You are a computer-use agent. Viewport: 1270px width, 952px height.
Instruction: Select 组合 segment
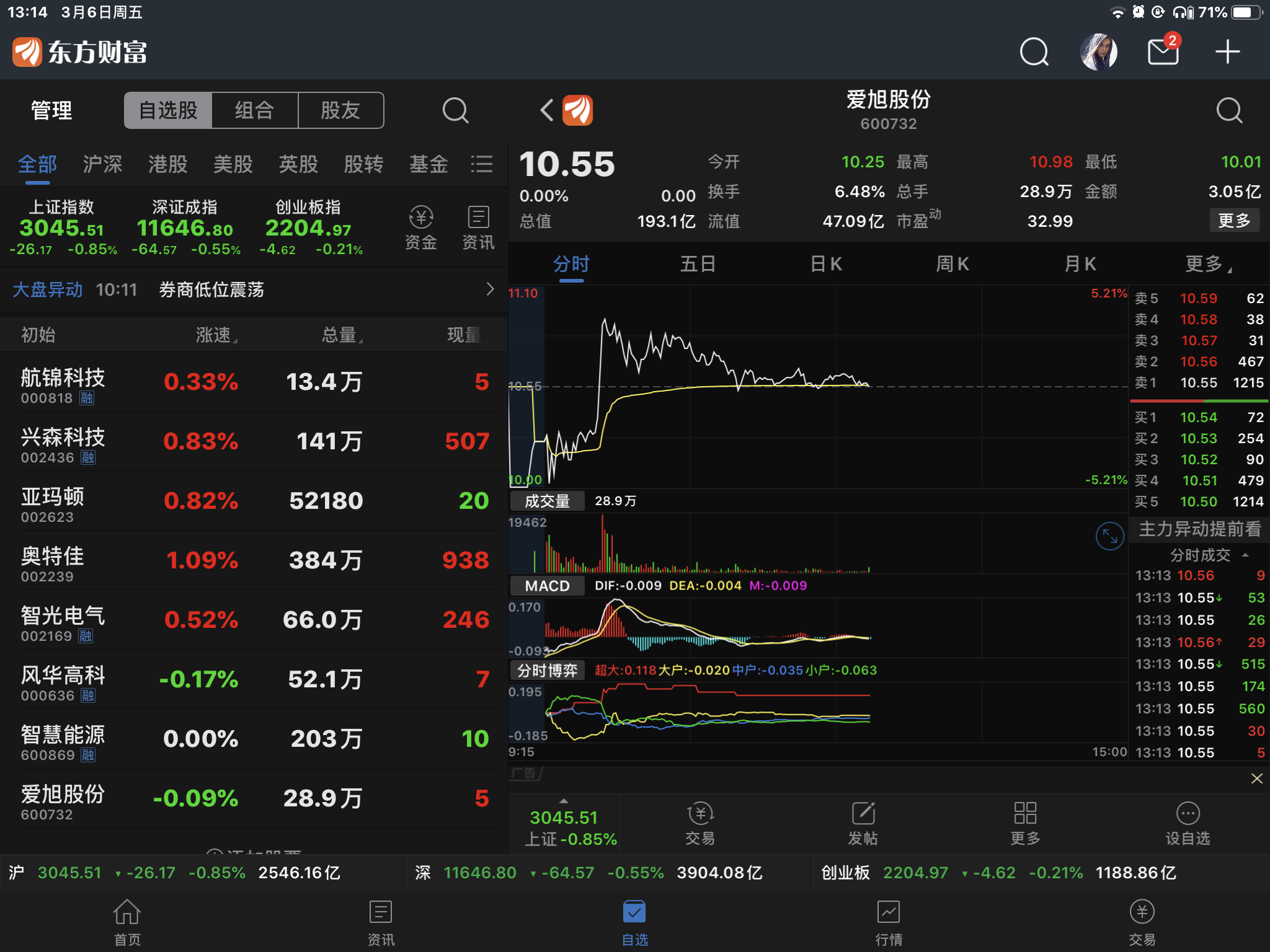pyautogui.click(x=255, y=110)
